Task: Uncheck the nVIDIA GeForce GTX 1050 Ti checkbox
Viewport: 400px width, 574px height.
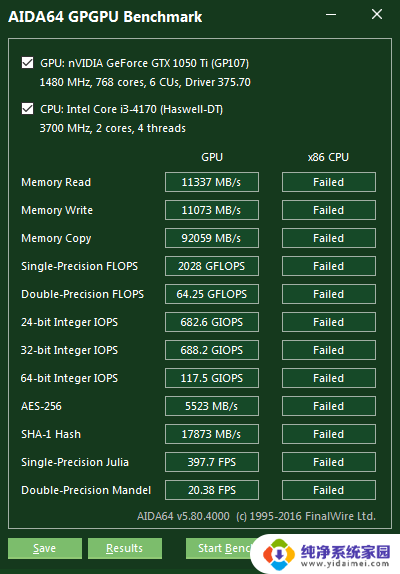Action: click(x=27, y=63)
